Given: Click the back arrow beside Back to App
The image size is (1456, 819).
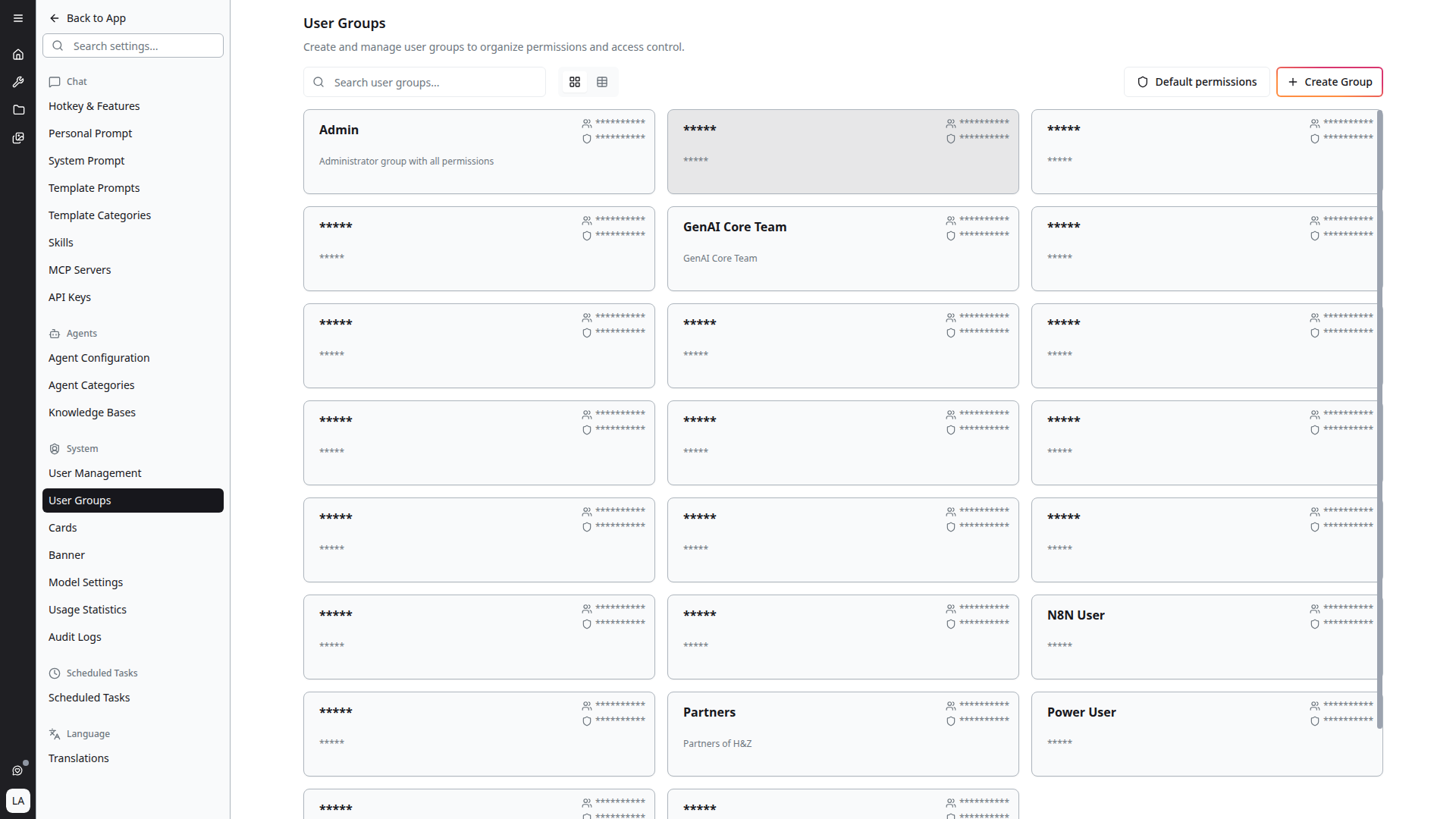Looking at the screenshot, I should pyautogui.click(x=55, y=18).
